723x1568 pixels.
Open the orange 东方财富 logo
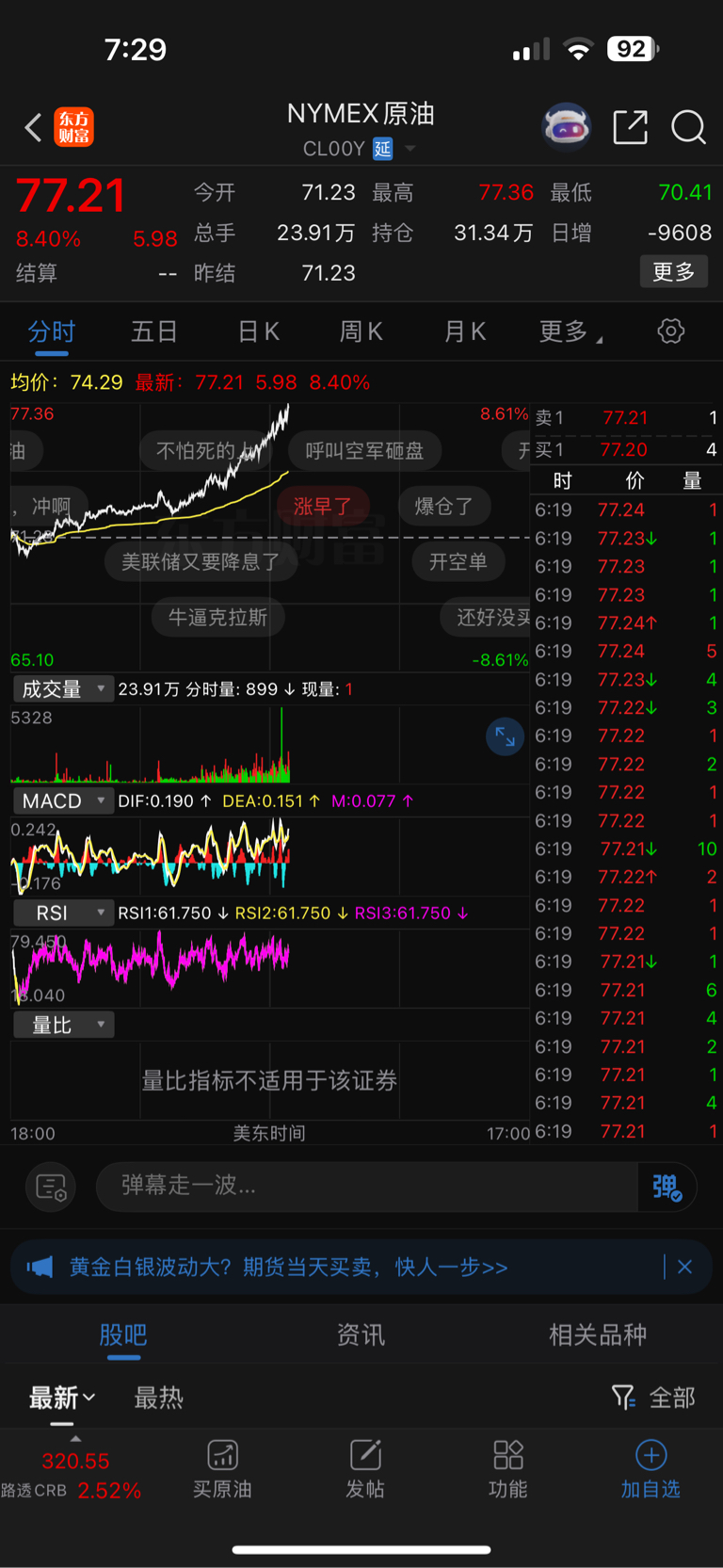click(x=73, y=127)
